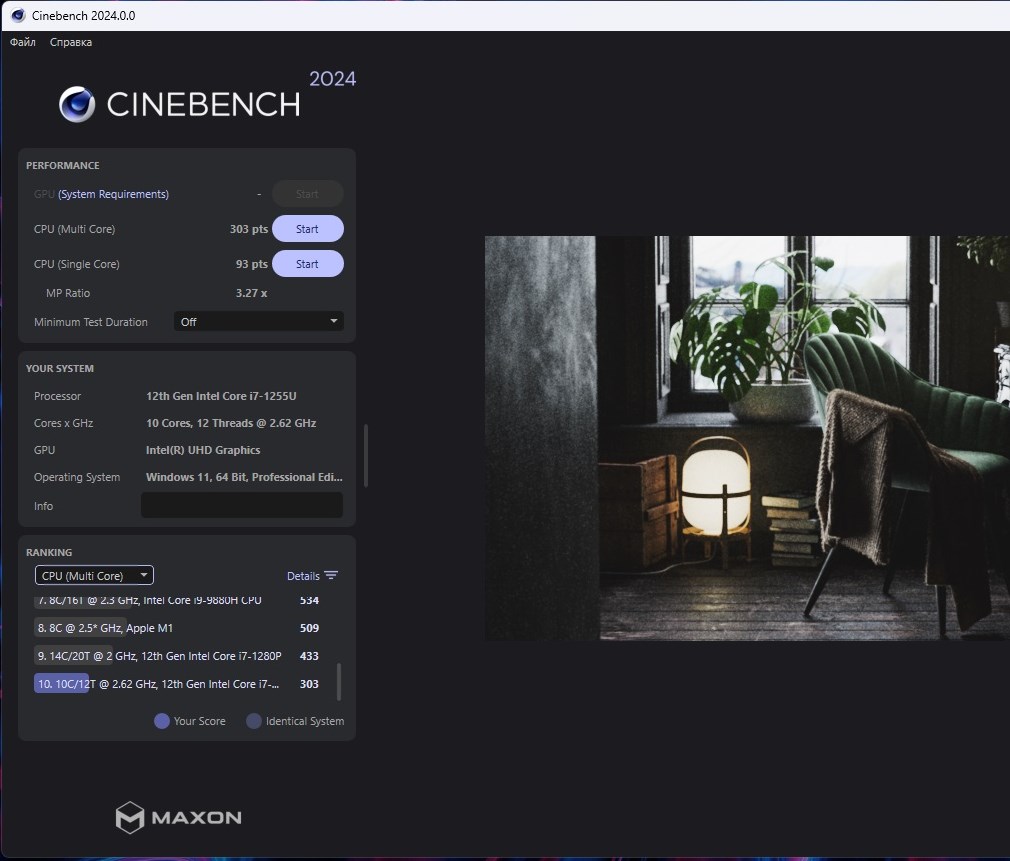Start the CPU Multi Core benchmark
Image resolution: width=1010 pixels, height=861 pixels.
[307, 229]
